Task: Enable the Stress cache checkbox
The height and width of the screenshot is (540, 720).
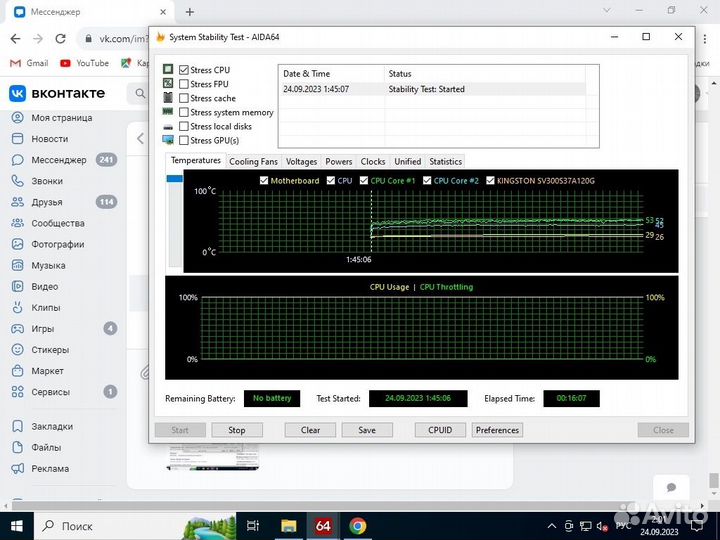Action: pos(184,98)
